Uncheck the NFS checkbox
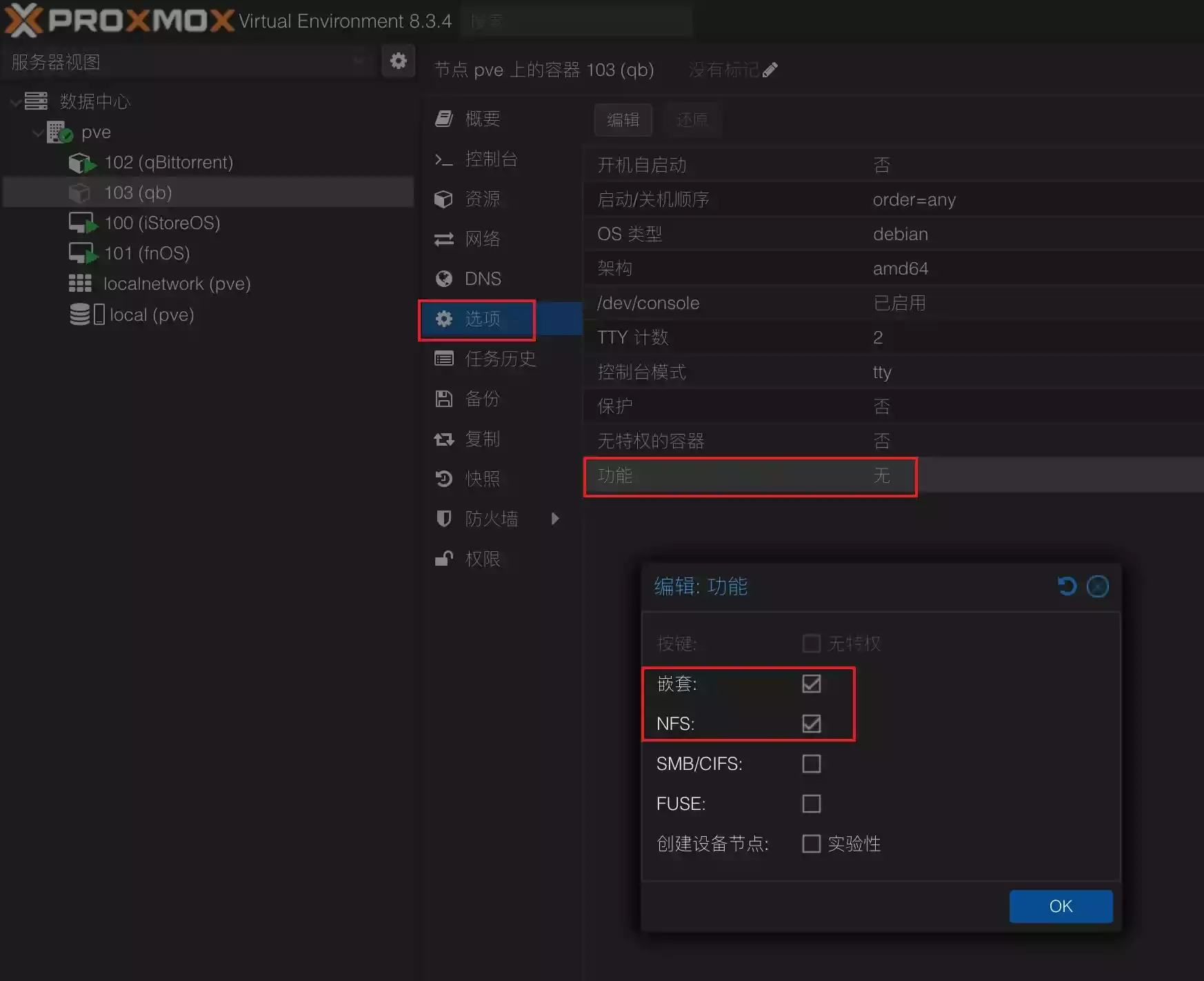 coord(811,724)
